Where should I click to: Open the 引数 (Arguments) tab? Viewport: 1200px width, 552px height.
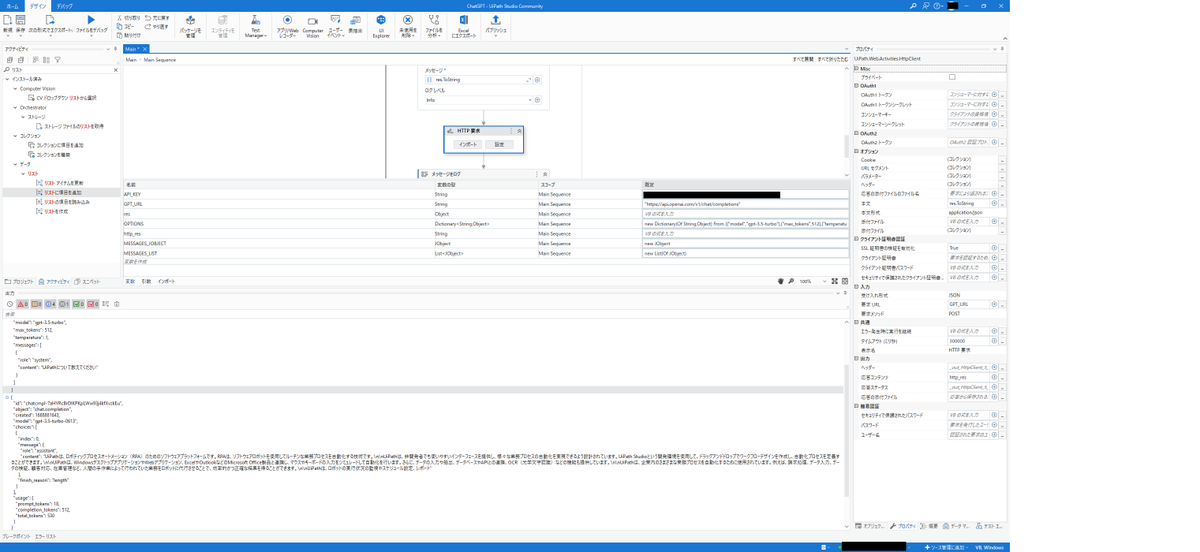[146, 282]
